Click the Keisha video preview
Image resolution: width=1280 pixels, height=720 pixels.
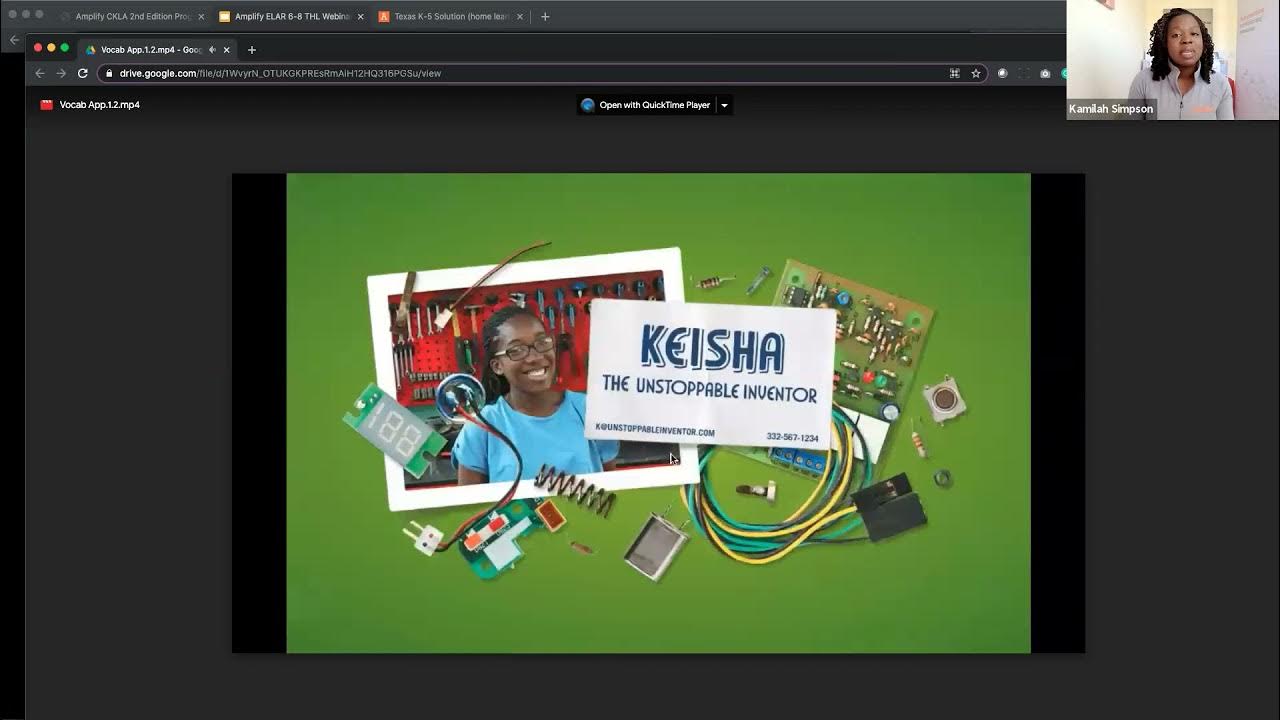tap(658, 413)
